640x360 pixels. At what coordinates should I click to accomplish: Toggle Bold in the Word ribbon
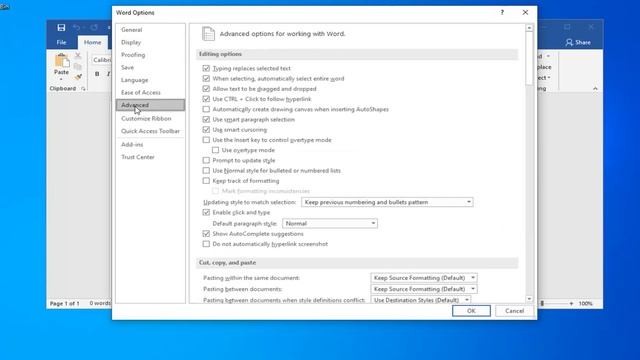tap(97, 74)
